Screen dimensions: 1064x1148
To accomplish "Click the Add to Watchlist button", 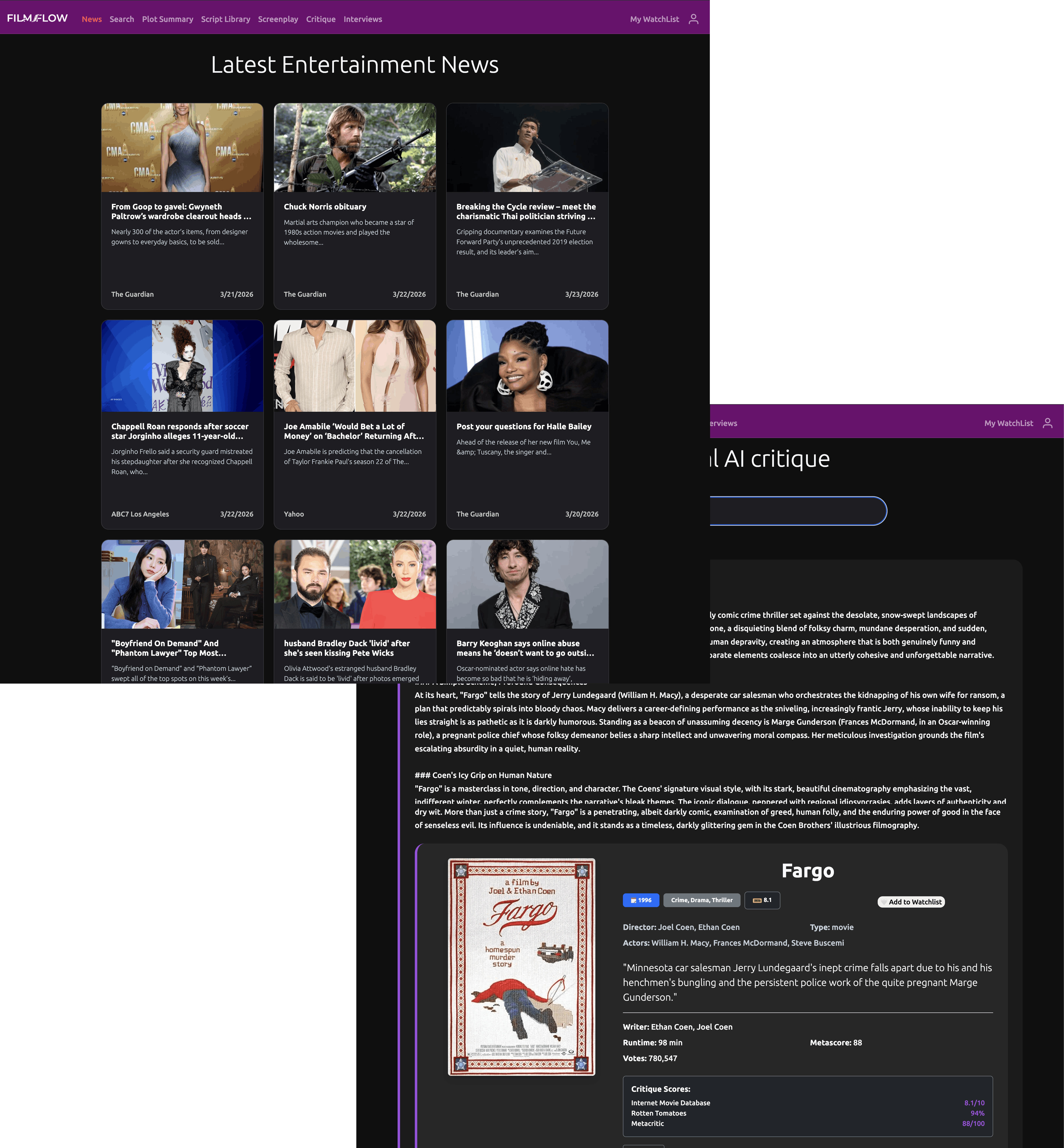I will click(914, 902).
